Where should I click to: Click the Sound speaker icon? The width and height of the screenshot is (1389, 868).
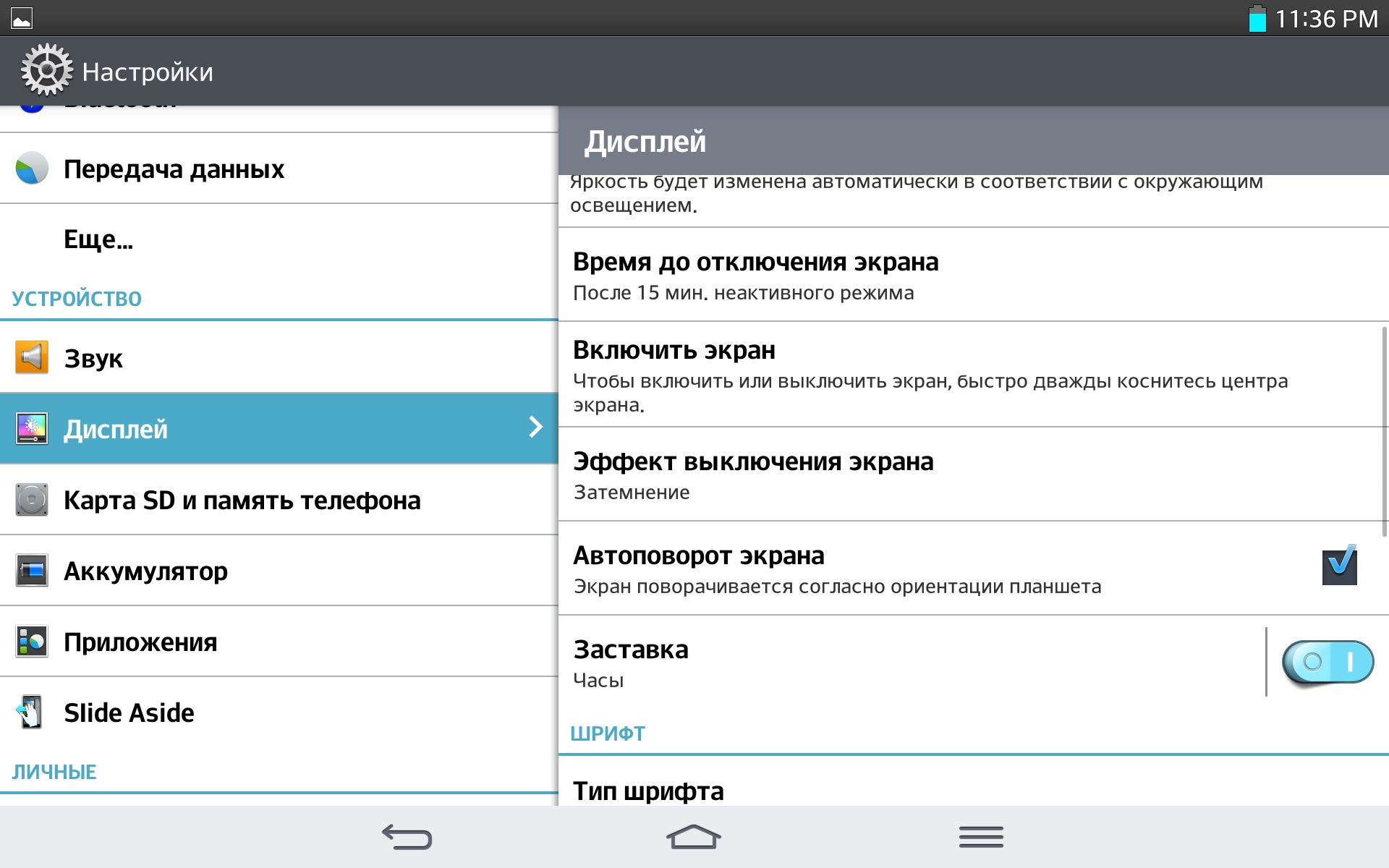[32, 357]
